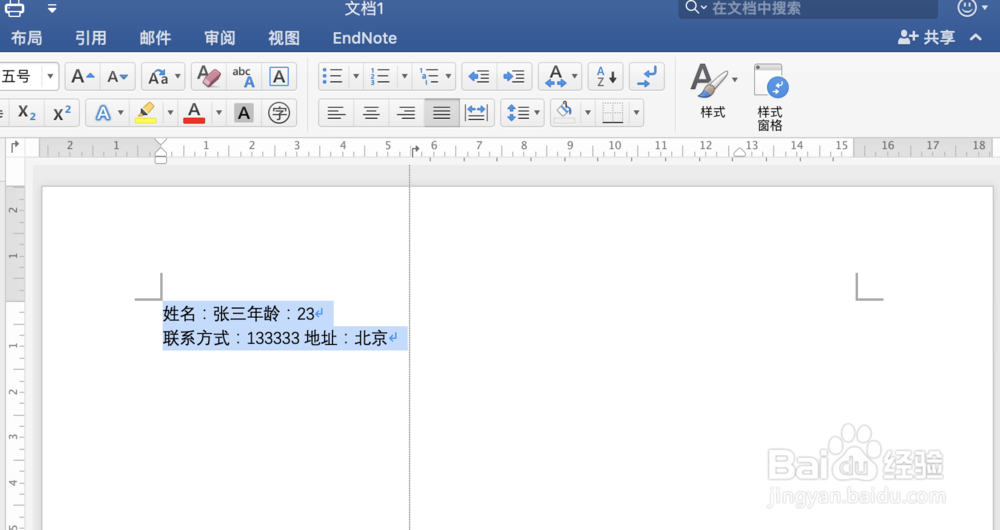This screenshot has width=1000, height=530.
Task: Align text right
Action: (406, 113)
